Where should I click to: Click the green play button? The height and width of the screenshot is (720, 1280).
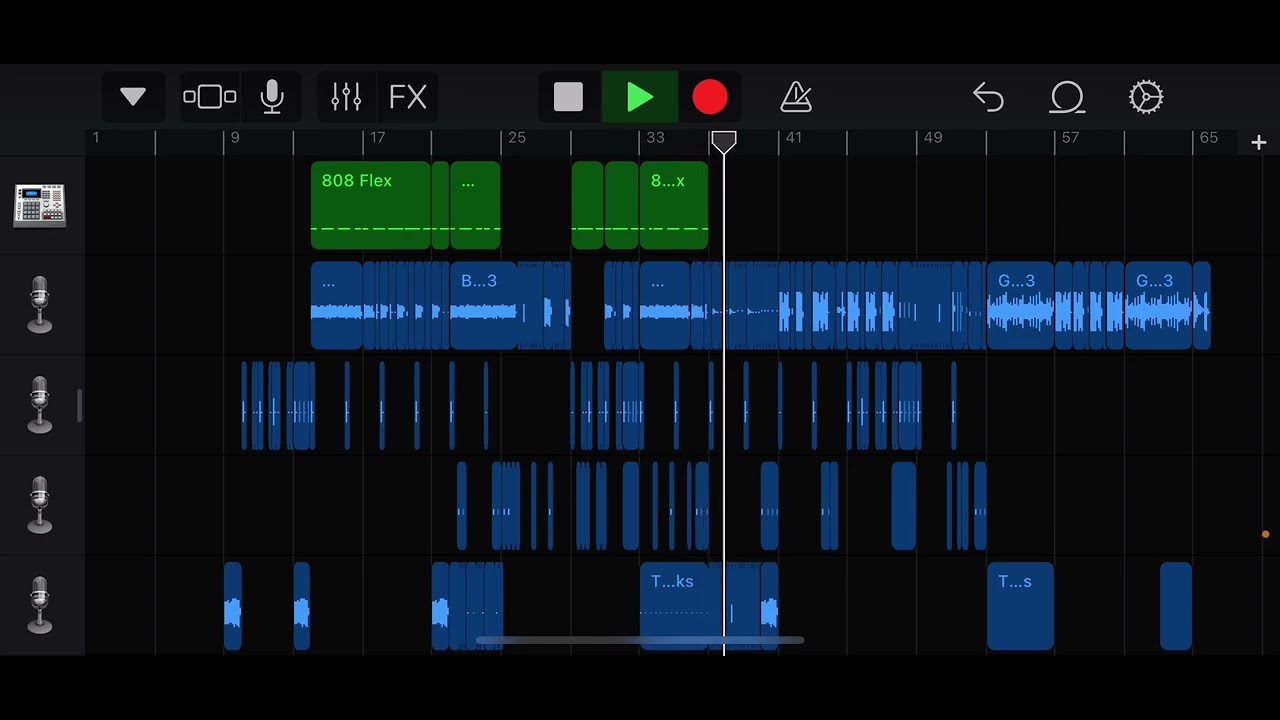[x=640, y=97]
